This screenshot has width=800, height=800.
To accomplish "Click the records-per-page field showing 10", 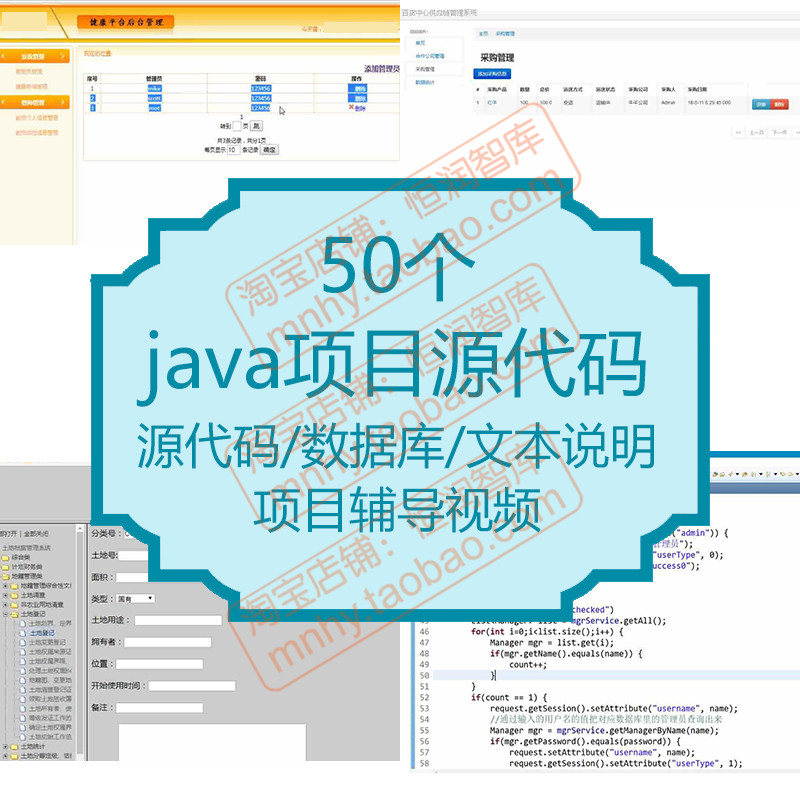I will pos(233,149).
